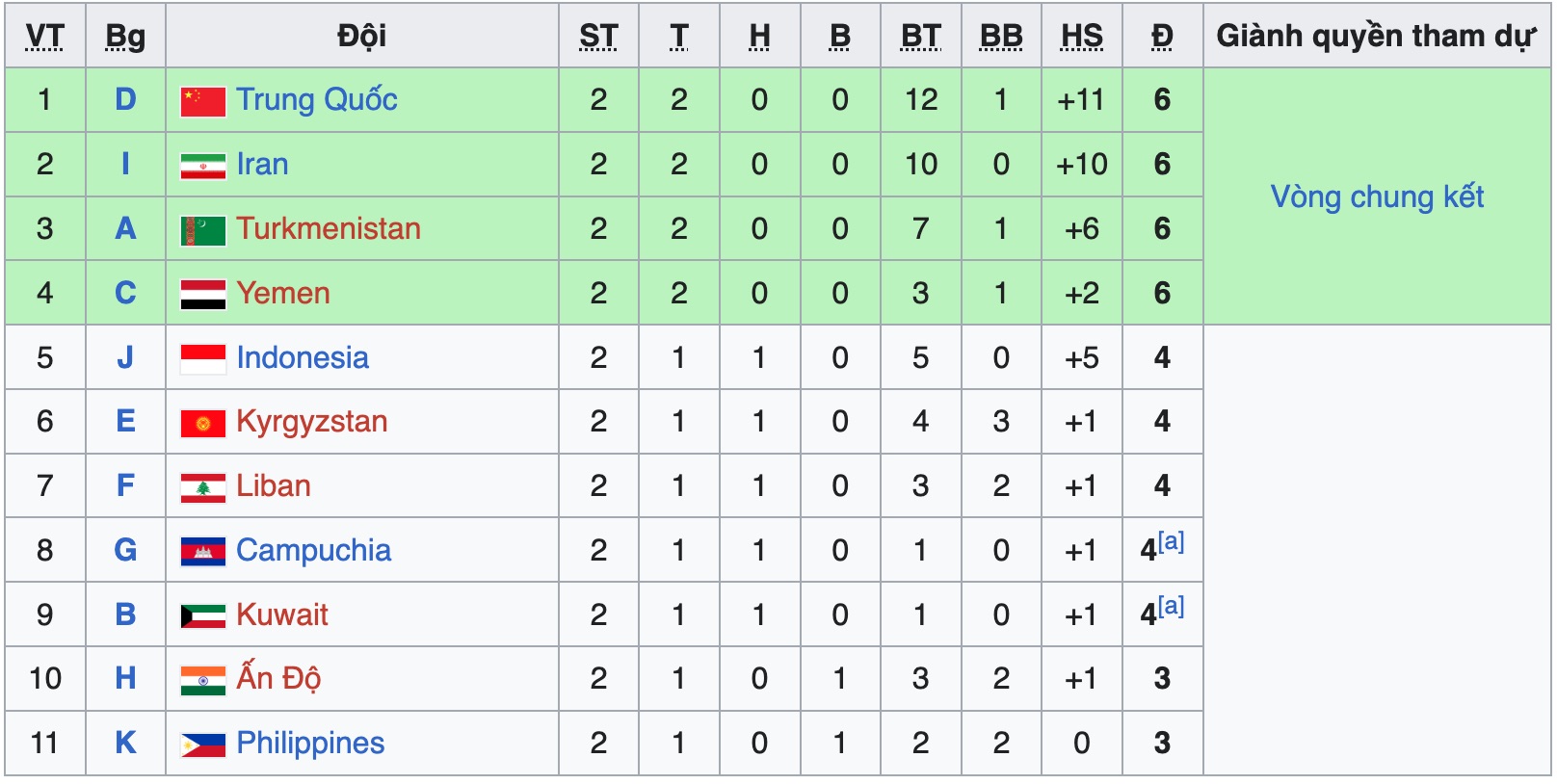Open the Turkmenistan team link

tap(328, 228)
